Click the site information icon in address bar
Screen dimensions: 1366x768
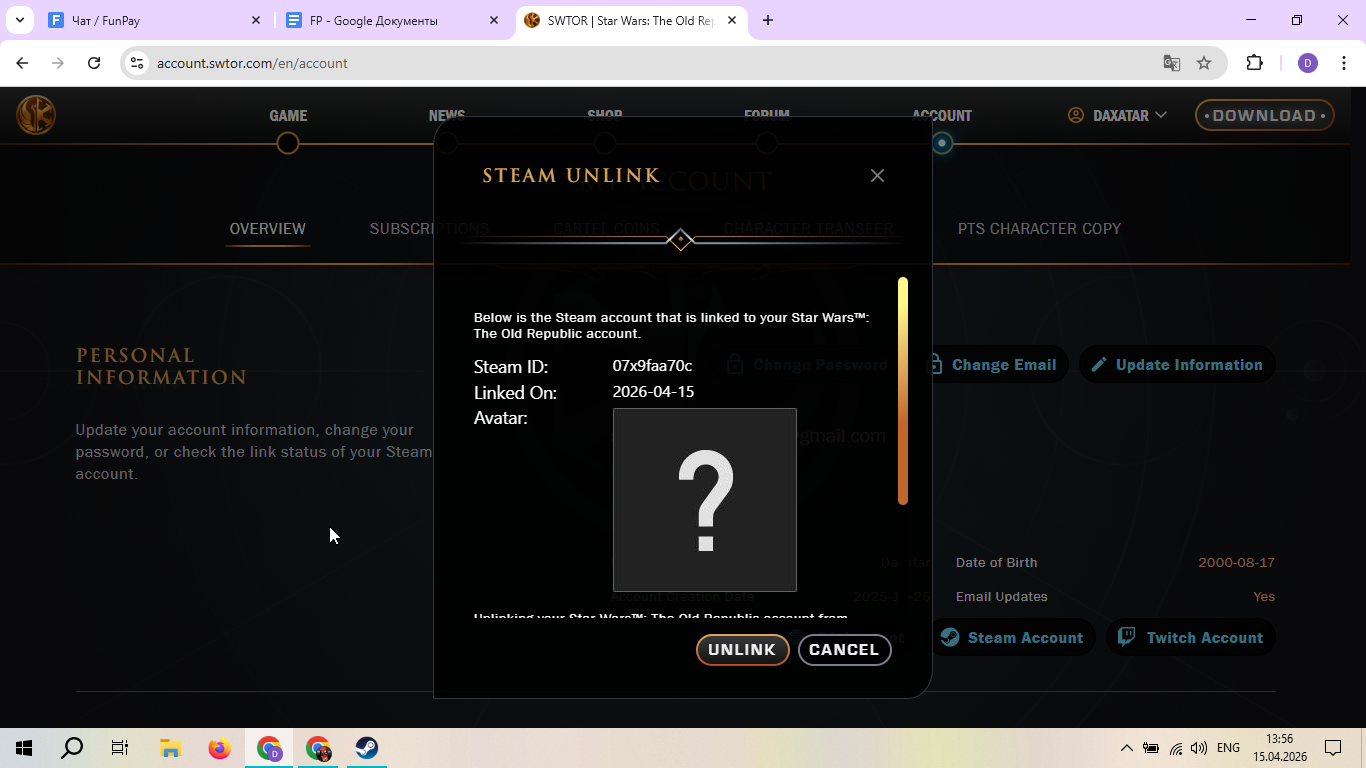tap(138, 63)
